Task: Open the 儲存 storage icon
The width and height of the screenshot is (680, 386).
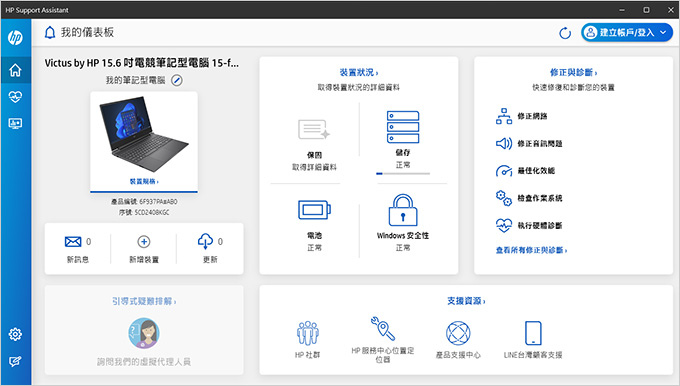Action: (403, 127)
